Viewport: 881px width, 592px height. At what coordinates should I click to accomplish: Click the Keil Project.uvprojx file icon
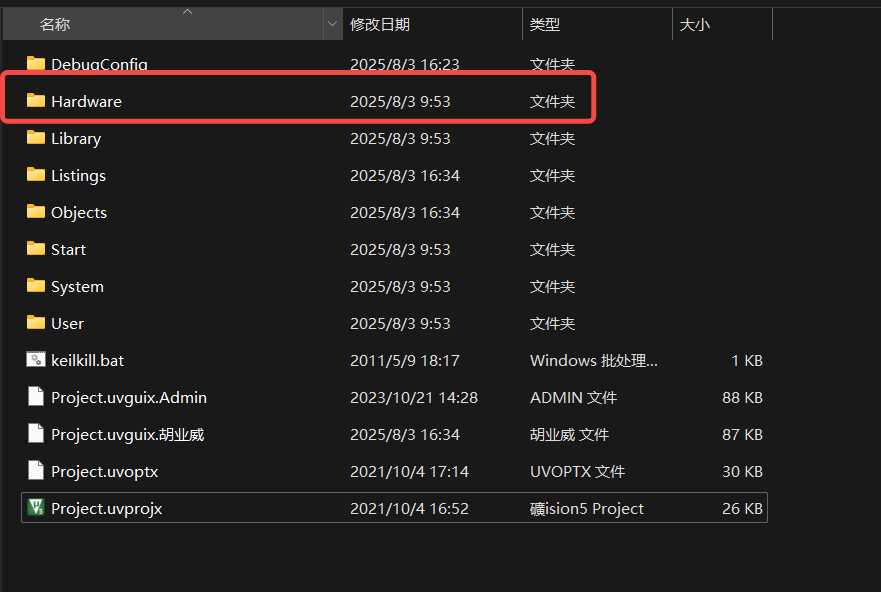[x=36, y=508]
